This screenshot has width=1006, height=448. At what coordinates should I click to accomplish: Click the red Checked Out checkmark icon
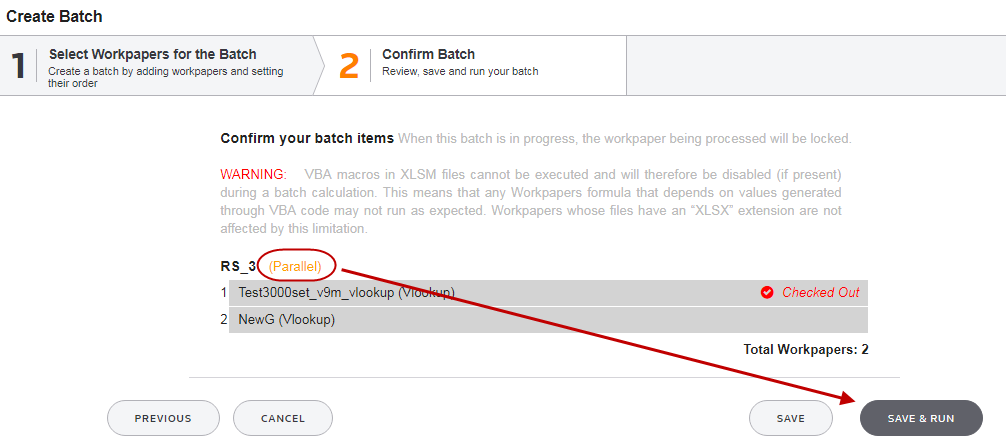coord(767,293)
